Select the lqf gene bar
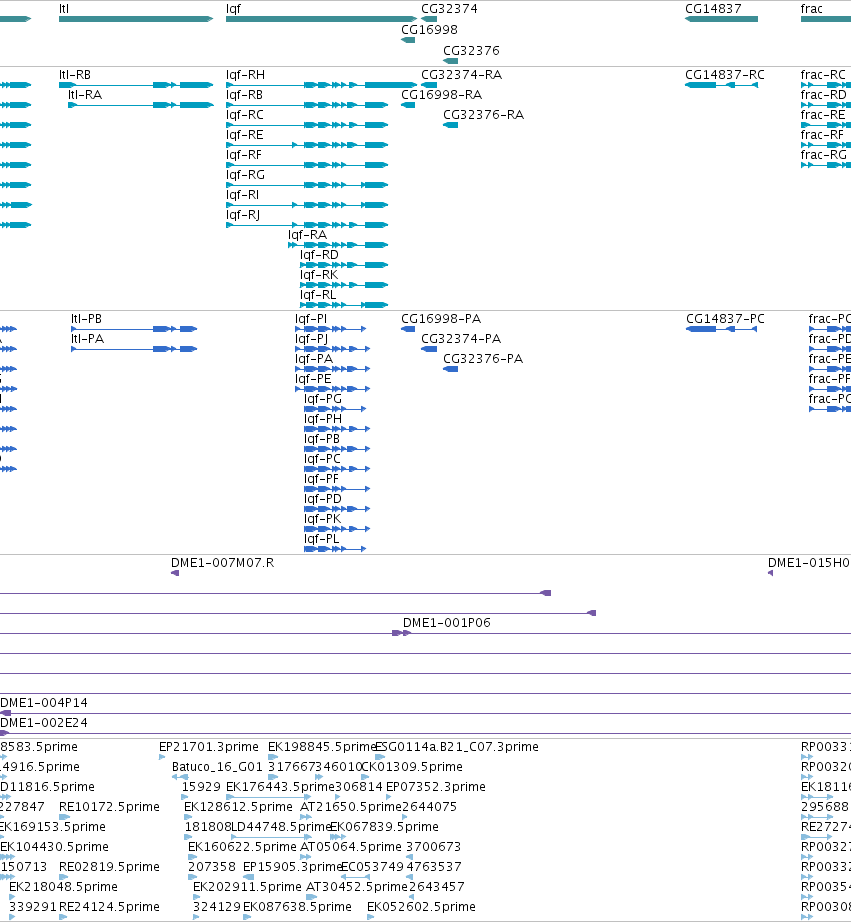 (321, 19)
